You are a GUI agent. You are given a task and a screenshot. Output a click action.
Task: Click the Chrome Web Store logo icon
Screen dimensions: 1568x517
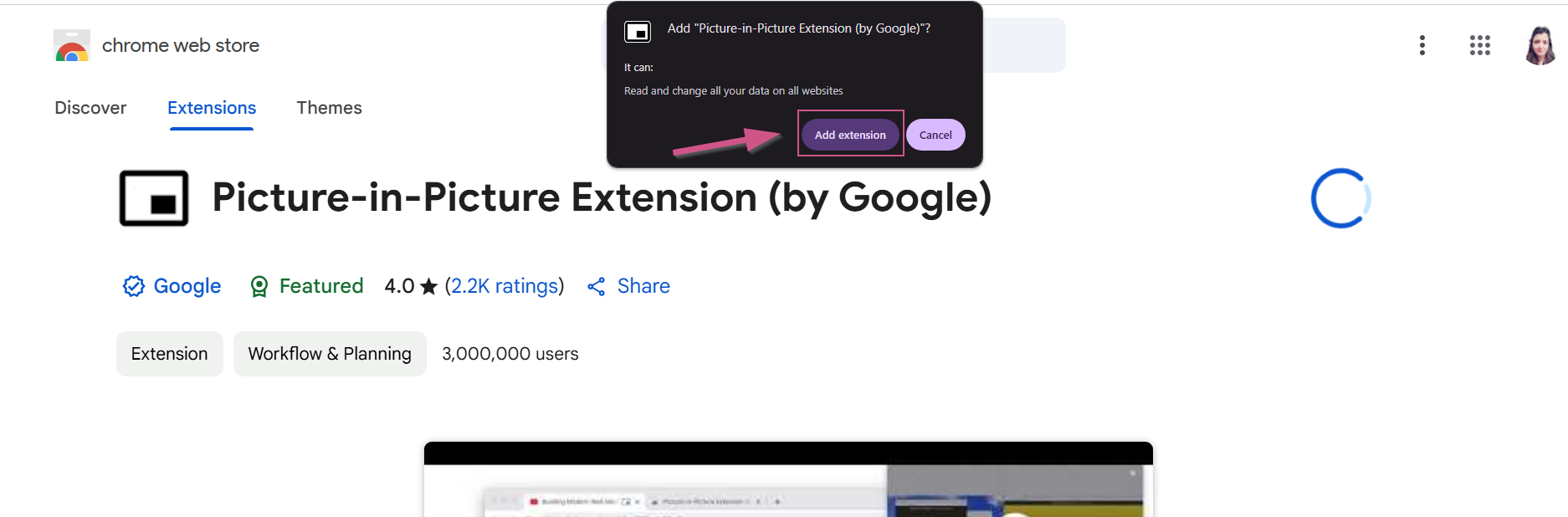[x=72, y=45]
